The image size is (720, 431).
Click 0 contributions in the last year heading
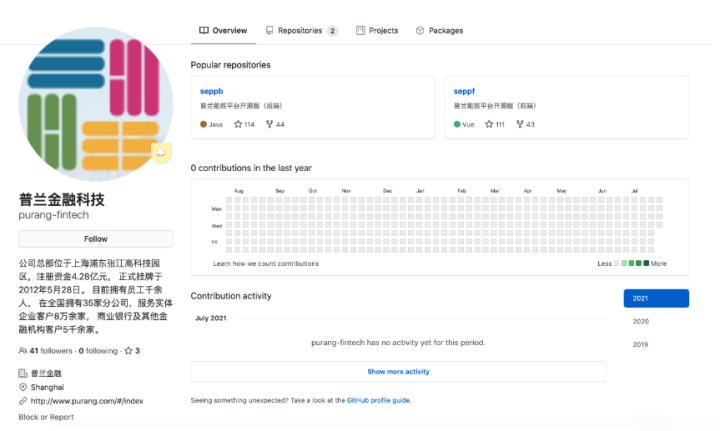pos(251,168)
